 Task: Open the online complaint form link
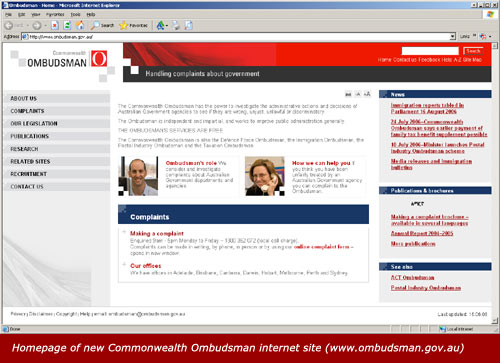322,247
